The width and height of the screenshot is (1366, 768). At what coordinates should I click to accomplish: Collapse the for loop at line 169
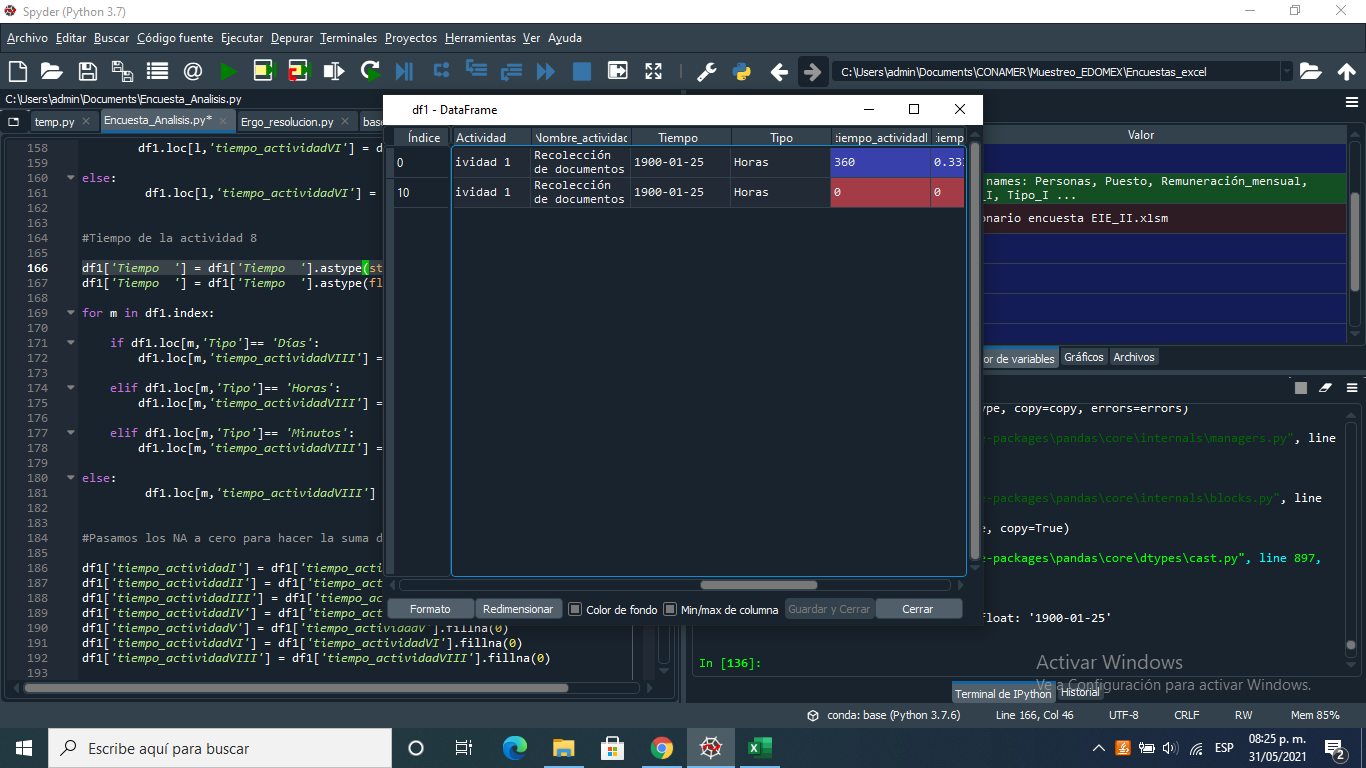(x=71, y=313)
